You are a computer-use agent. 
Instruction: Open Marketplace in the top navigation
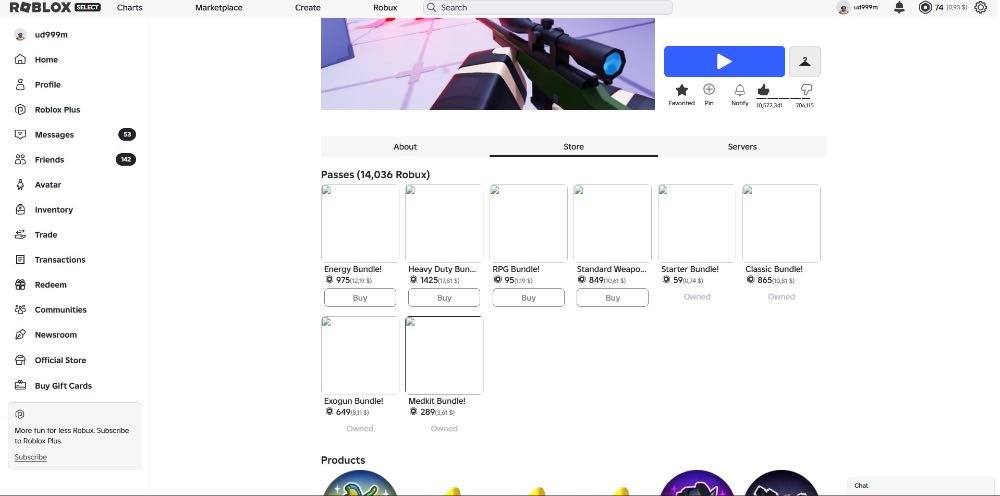219,8
